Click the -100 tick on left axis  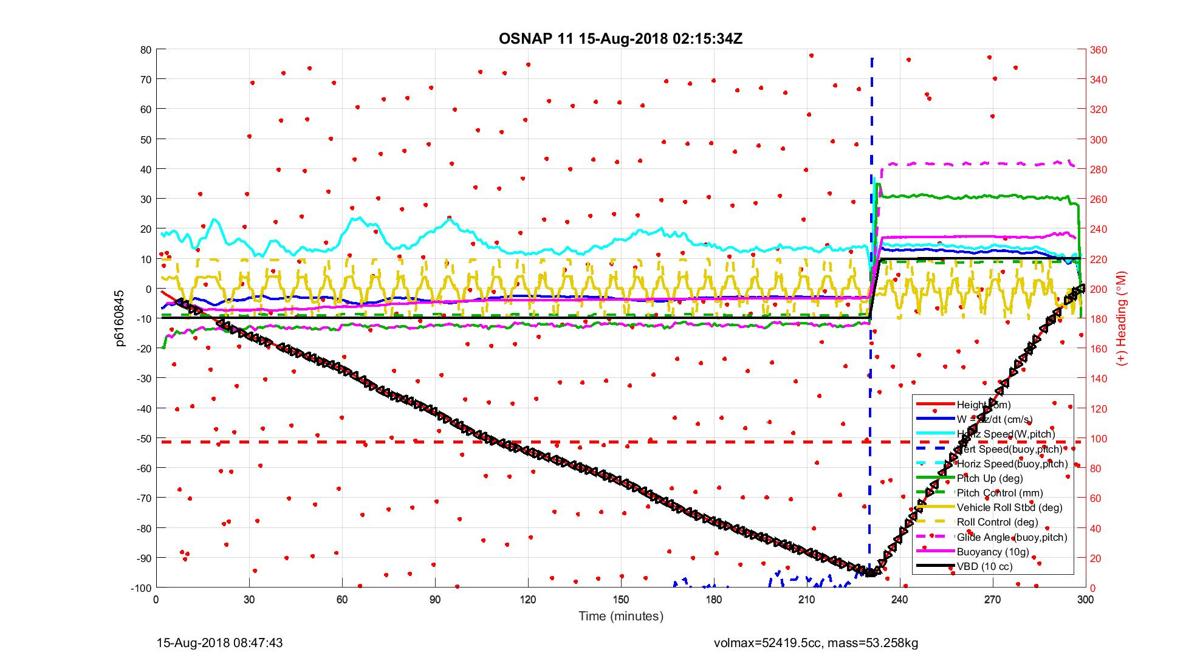[x=140, y=587]
